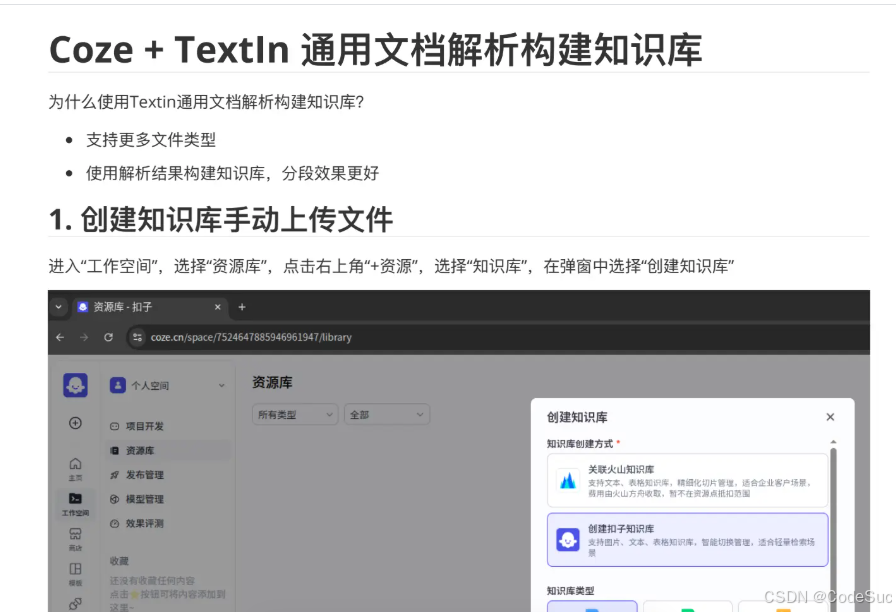This screenshot has height=612, width=896.
Task: Click the bullet 使用解析结果构建知识库，分段效果更好
Action: (x=233, y=173)
